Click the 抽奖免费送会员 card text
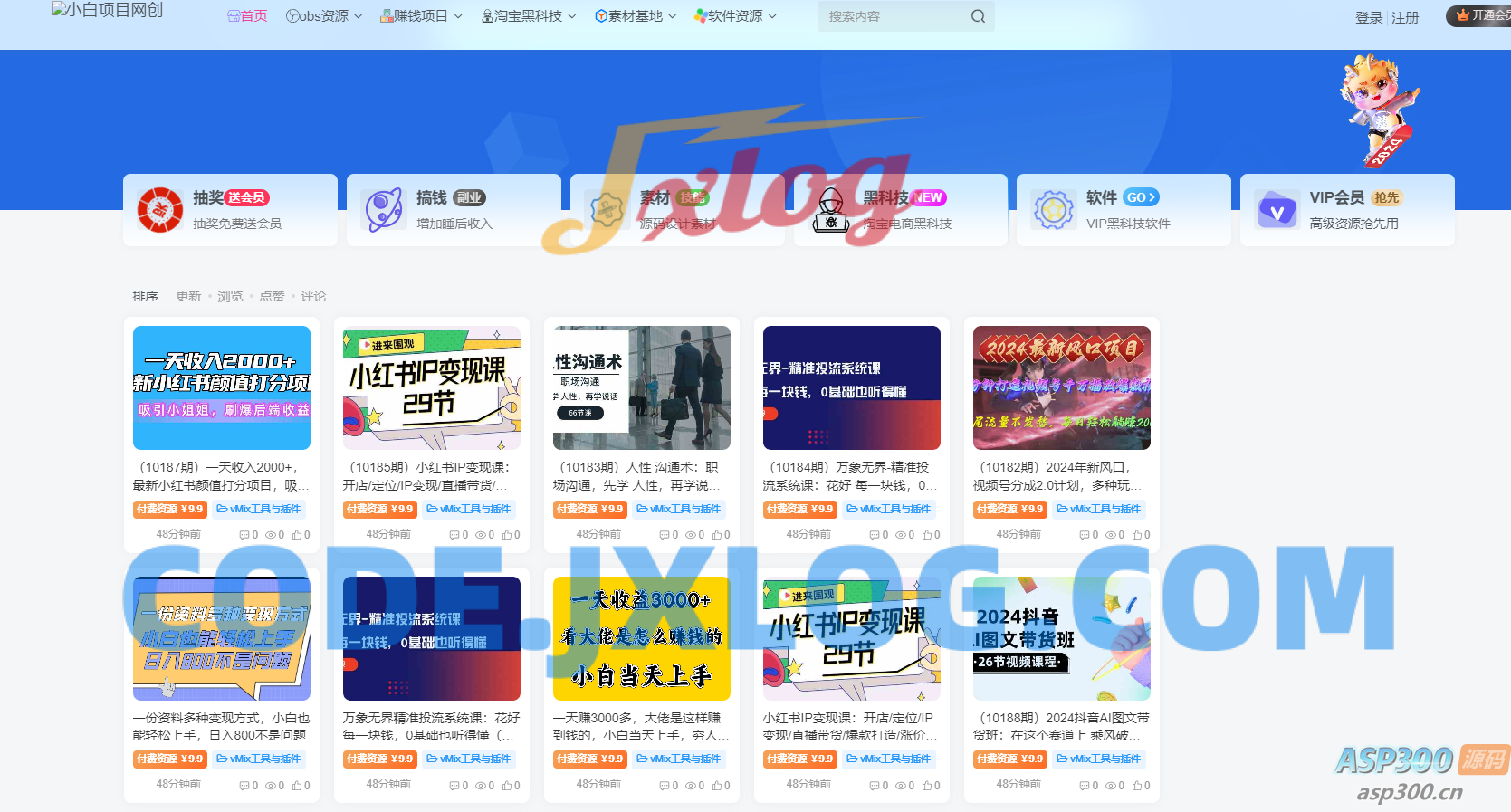The width and height of the screenshot is (1511, 812). click(237, 224)
